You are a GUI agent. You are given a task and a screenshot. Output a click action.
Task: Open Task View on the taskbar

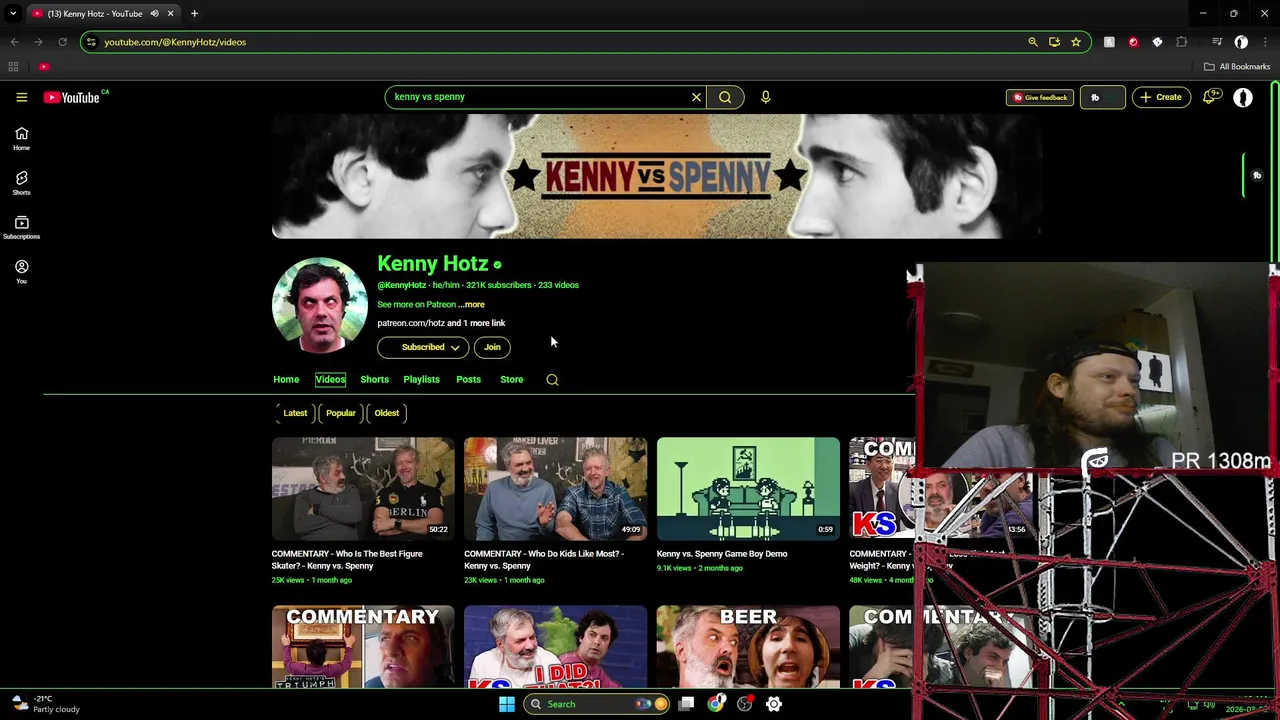pyautogui.click(x=686, y=704)
